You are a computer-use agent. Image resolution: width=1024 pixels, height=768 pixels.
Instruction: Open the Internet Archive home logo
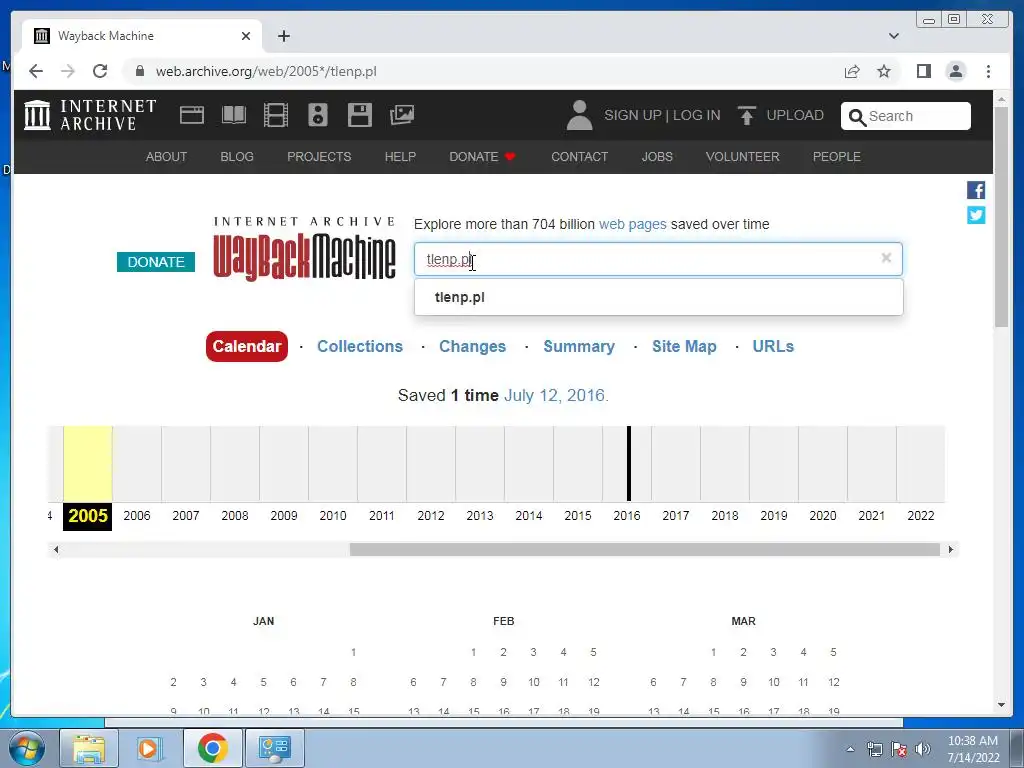tap(90, 115)
